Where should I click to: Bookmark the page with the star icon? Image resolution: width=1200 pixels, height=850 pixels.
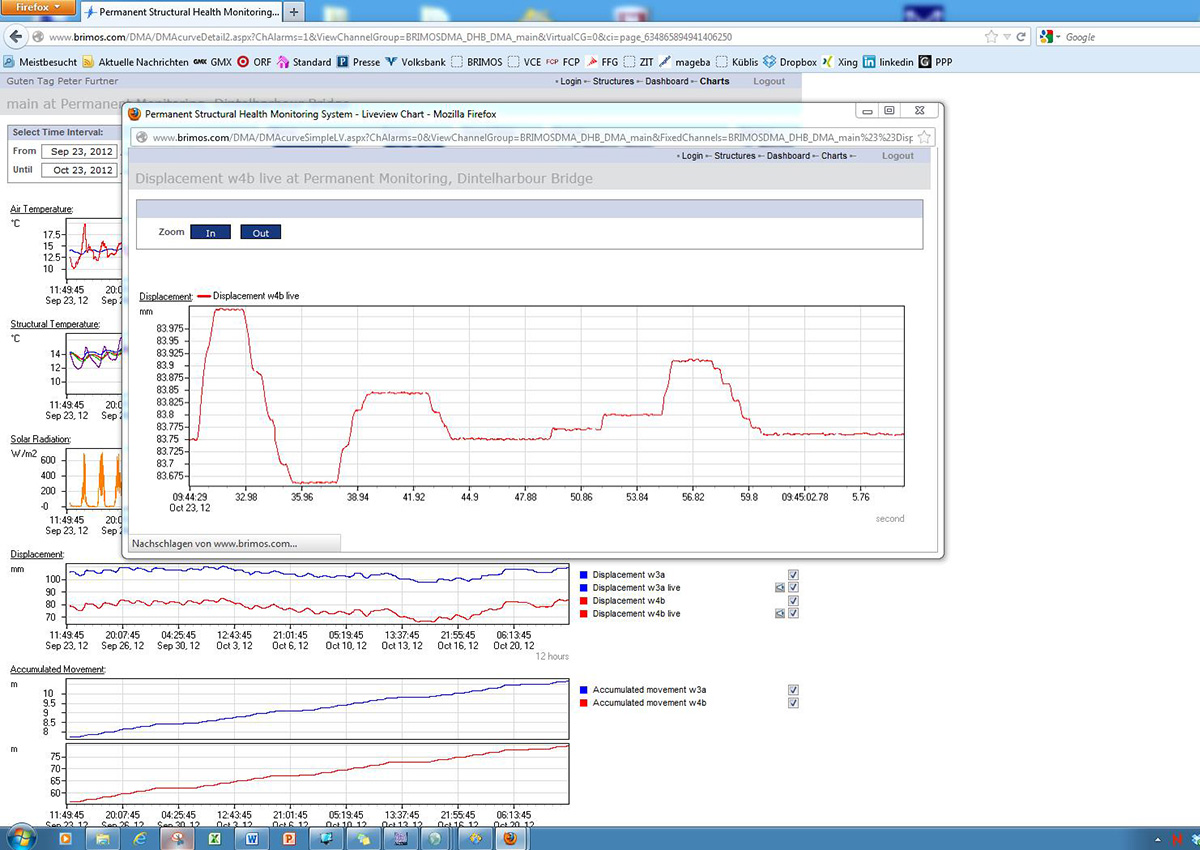point(991,37)
